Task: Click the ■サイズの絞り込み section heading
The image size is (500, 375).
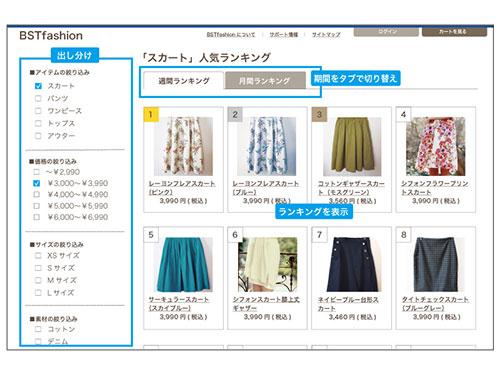Action: 57,244
